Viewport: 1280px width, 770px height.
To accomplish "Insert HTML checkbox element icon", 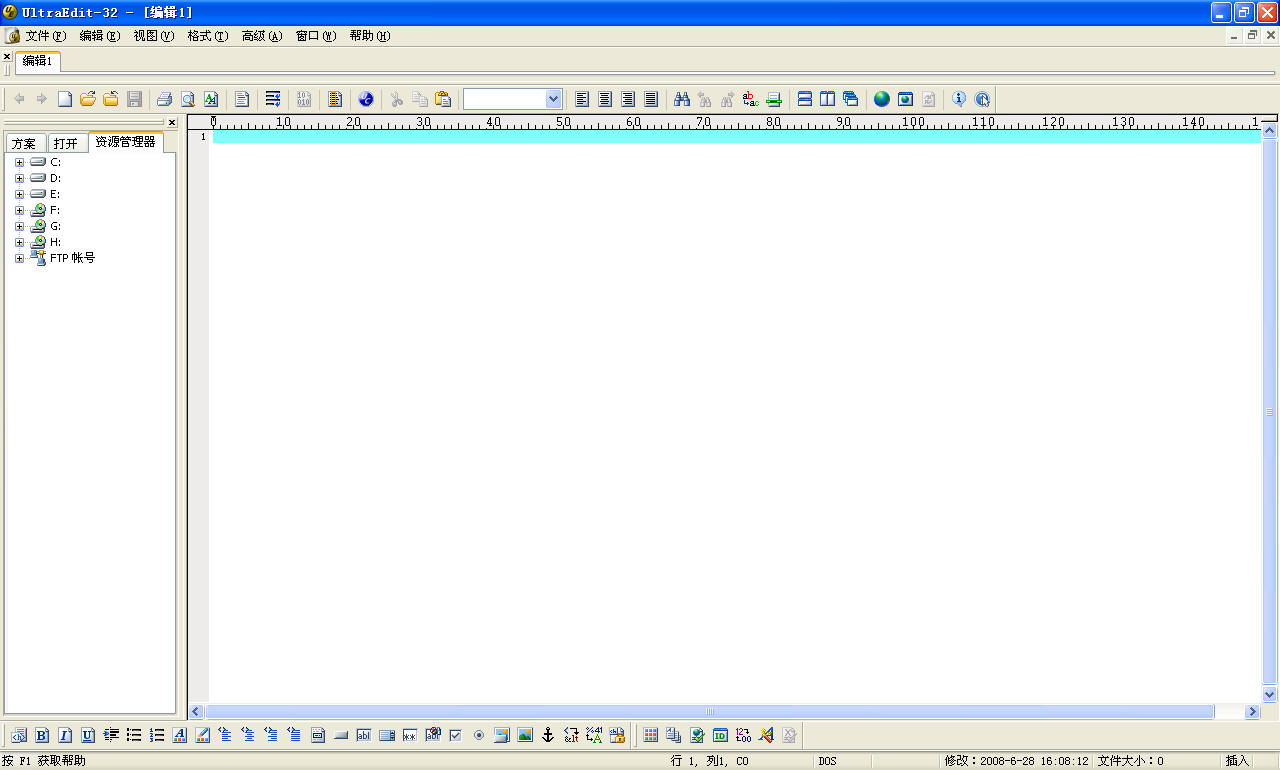I will (456, 735).
